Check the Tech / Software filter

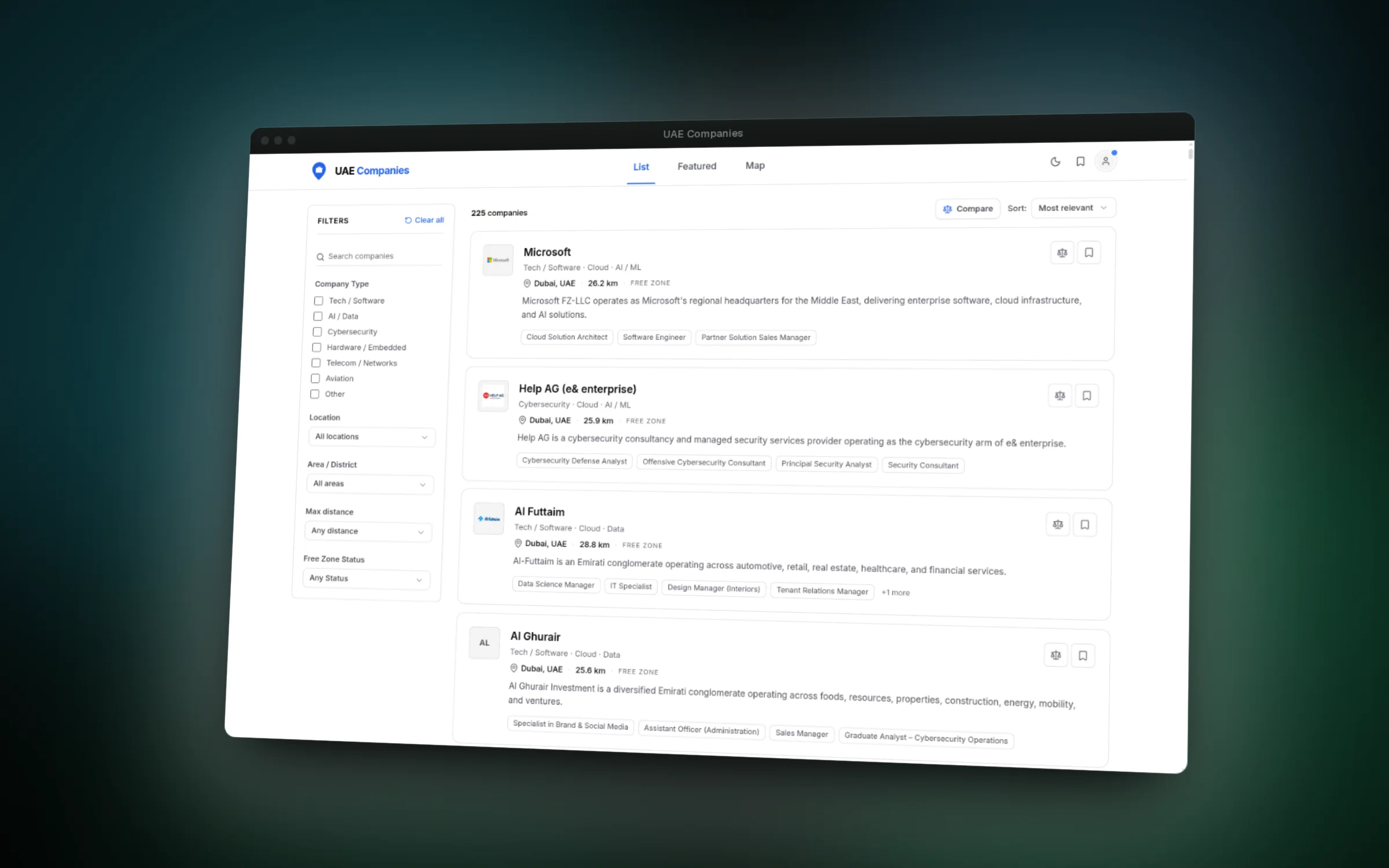318,301
